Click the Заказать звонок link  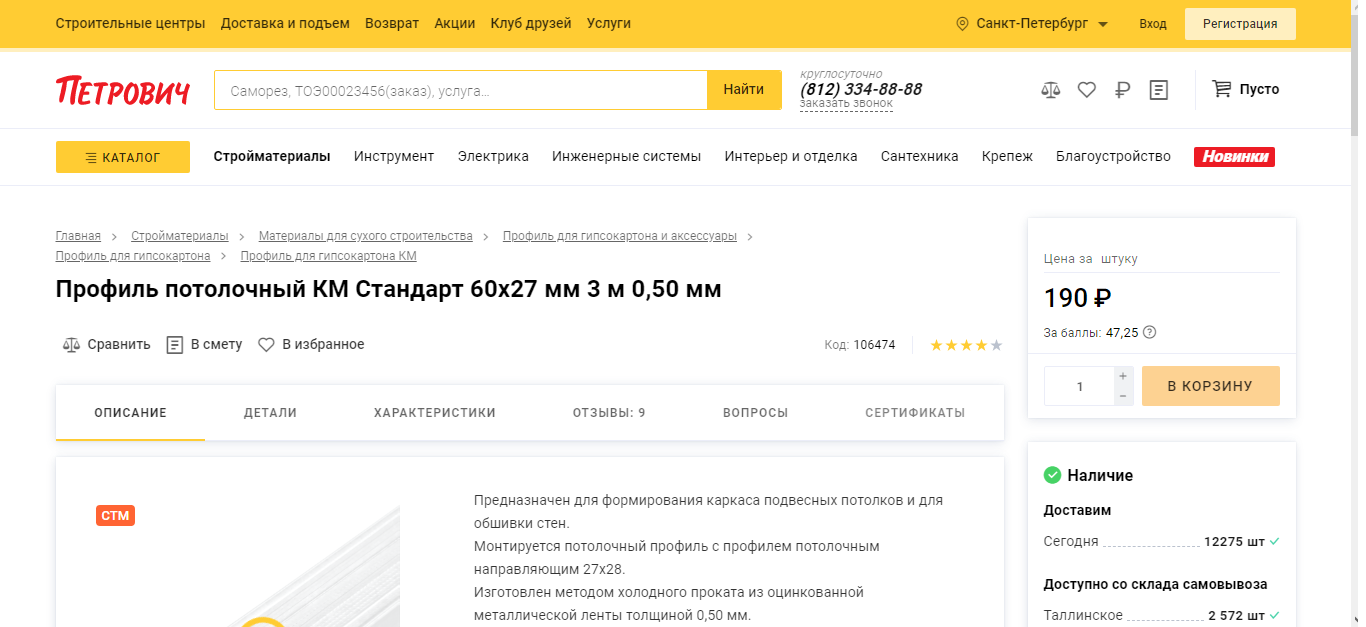(846, 104)
